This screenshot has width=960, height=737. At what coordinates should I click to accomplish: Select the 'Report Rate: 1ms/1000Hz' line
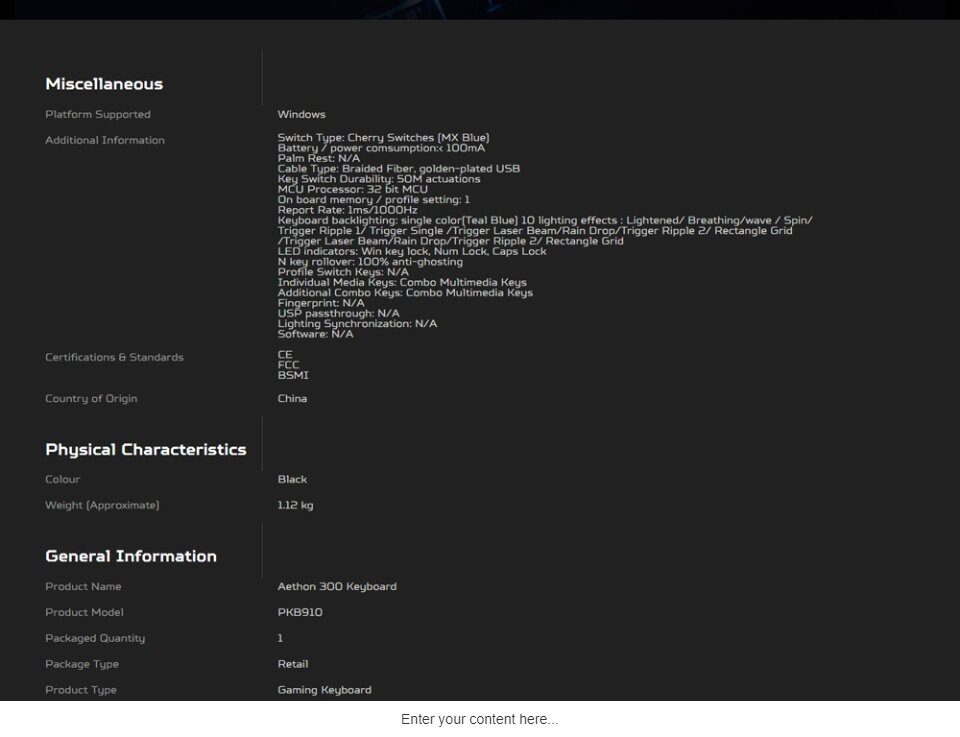tap(347, 211)
